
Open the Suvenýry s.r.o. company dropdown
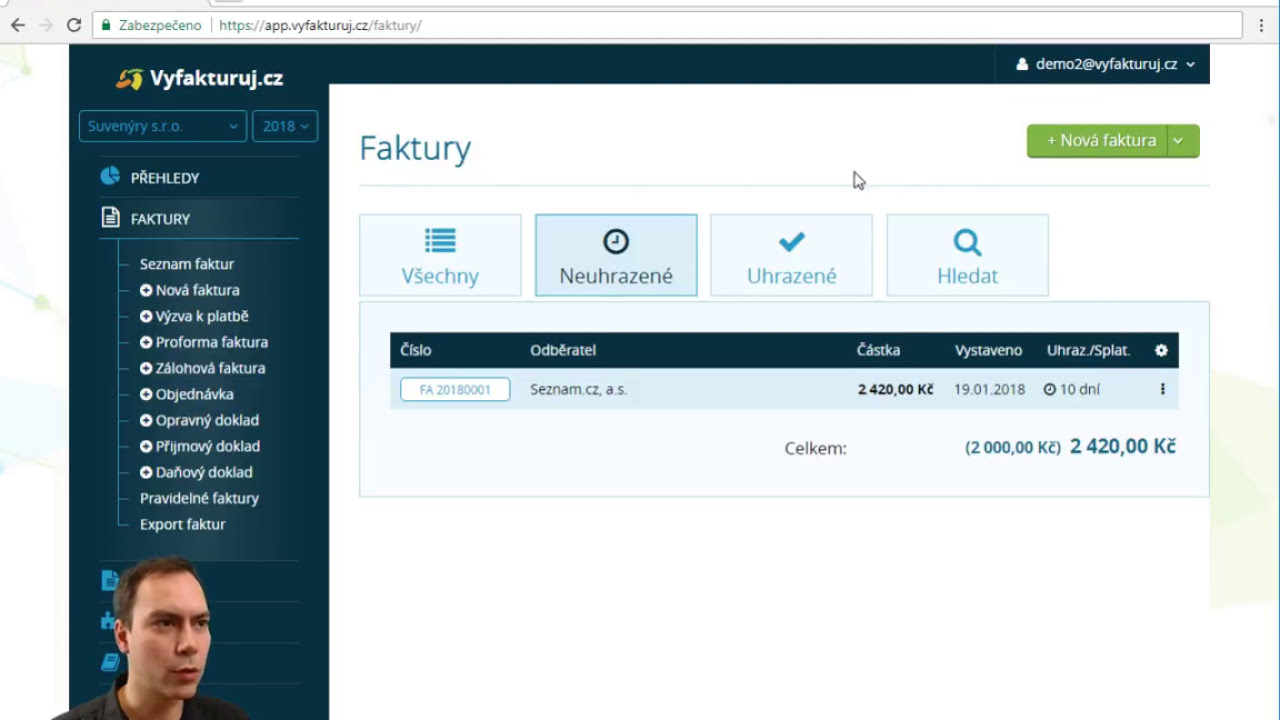[x=163, y=126]
